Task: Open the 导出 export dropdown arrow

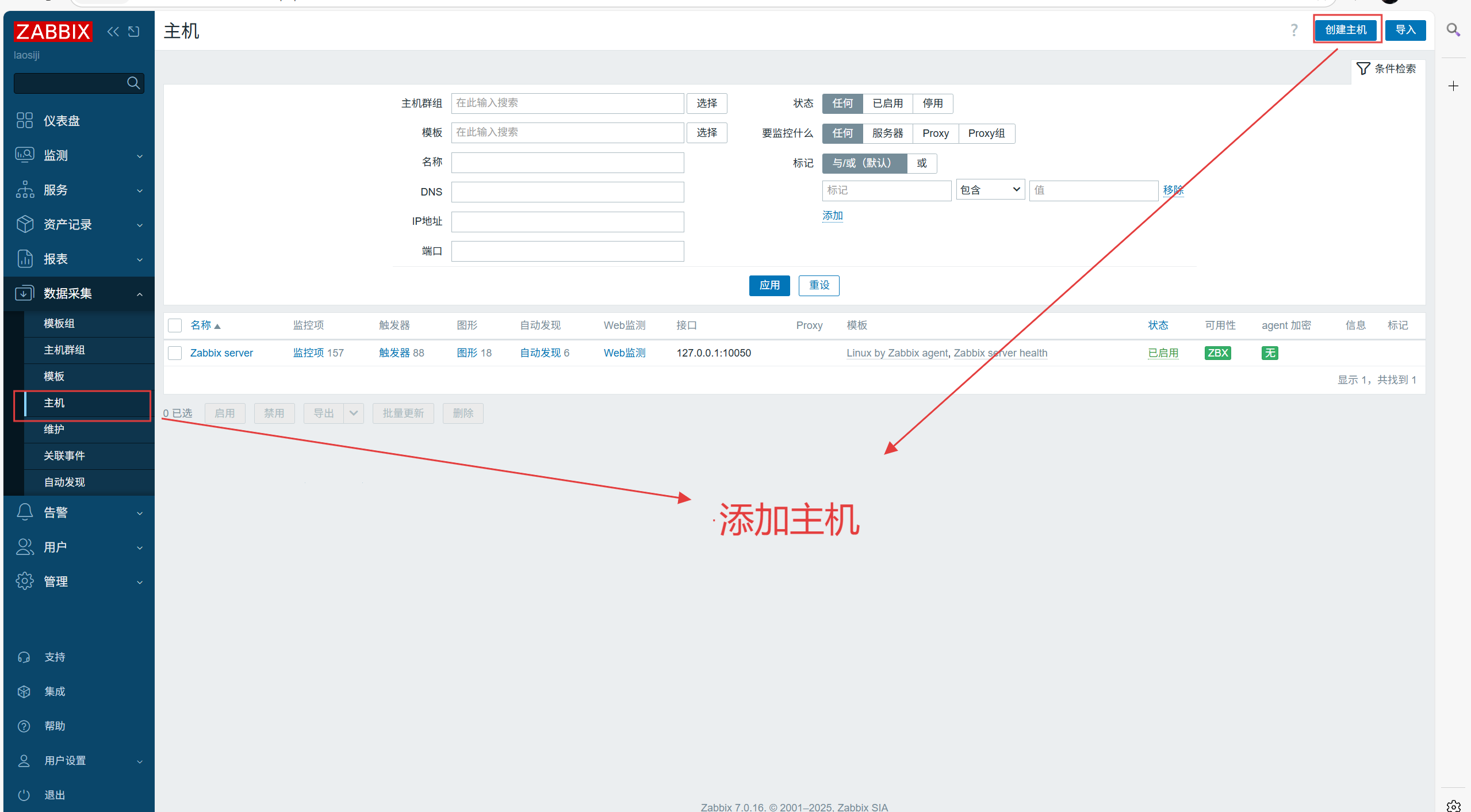Action: [354, 413]
